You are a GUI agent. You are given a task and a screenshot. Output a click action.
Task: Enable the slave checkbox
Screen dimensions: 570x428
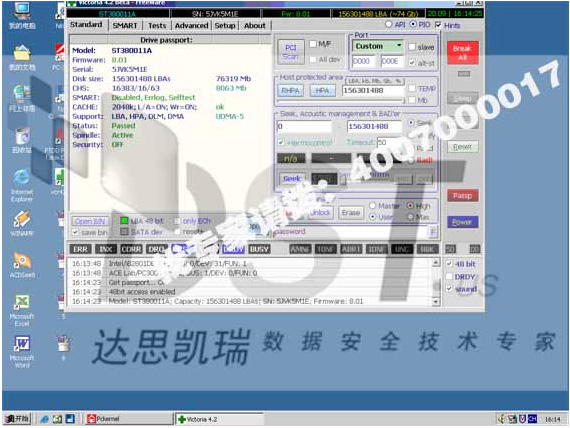412,47
